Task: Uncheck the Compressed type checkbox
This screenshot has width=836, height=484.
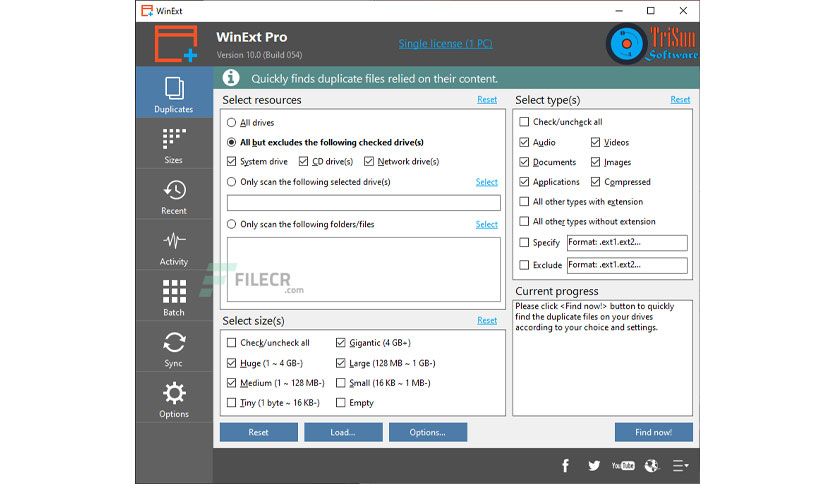Action: coord(596,182)
